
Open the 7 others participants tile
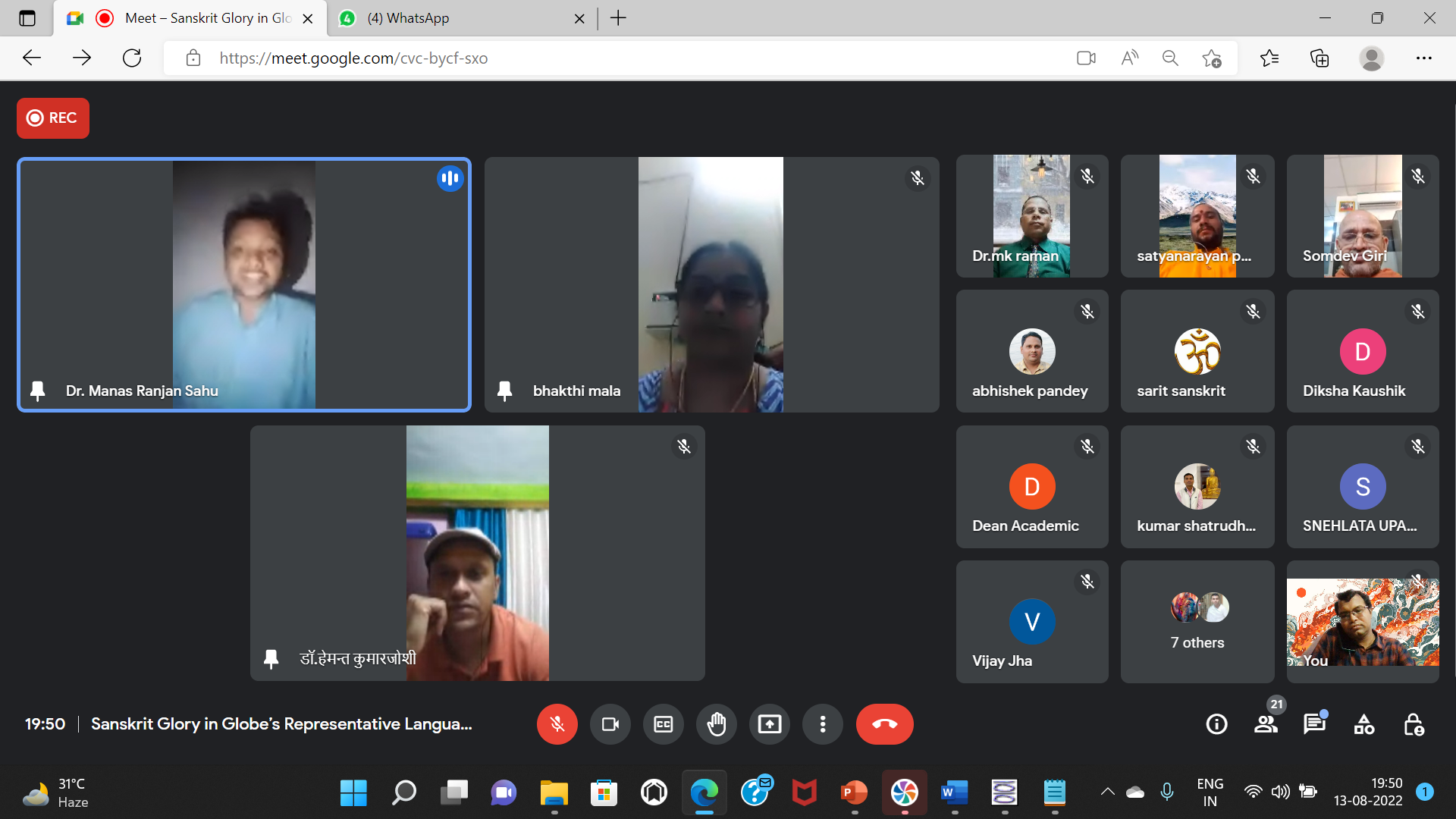(1197, 622)
